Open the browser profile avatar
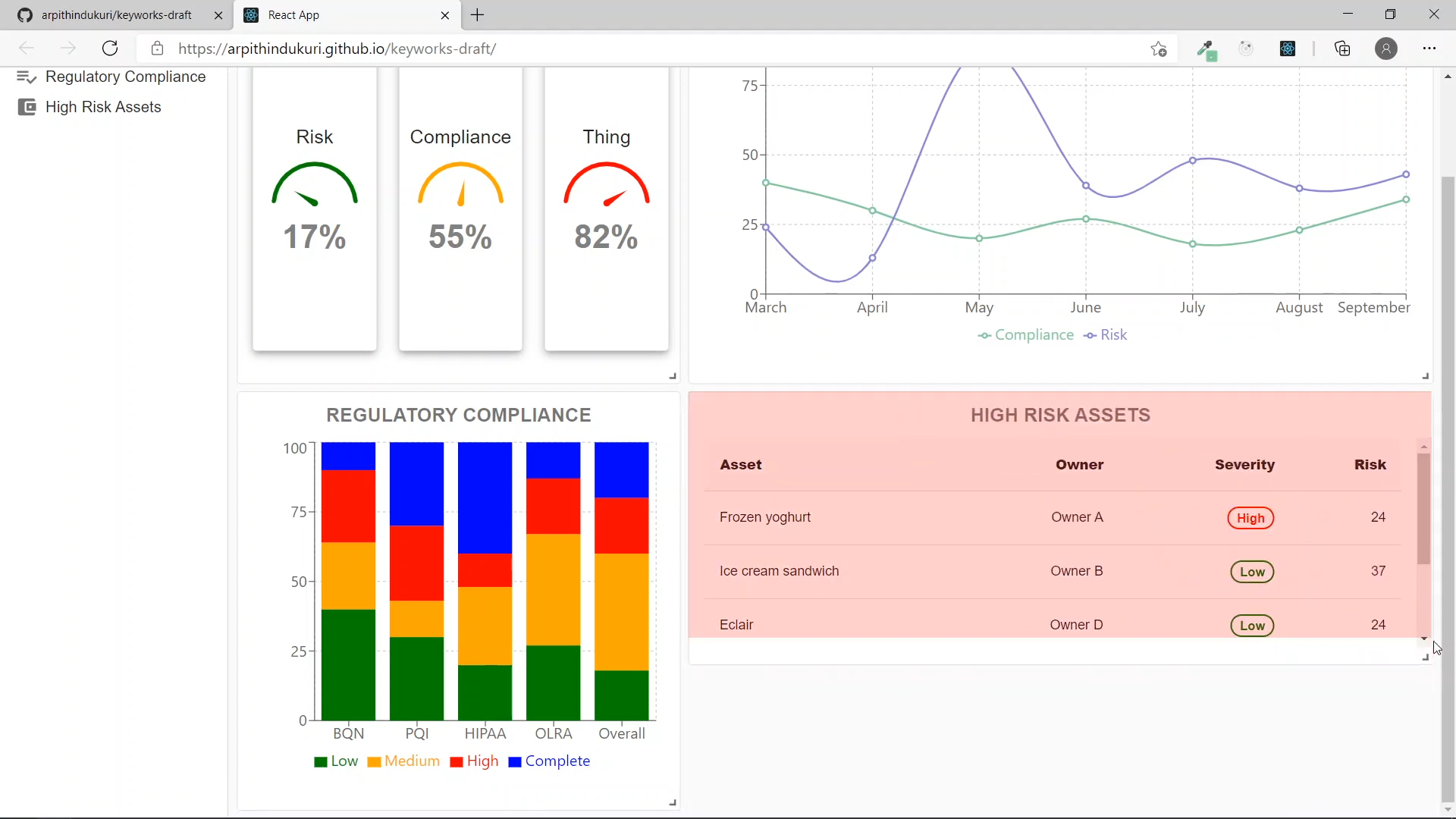This screenshot has height=819, width=1456. [x=1386, y=49]
